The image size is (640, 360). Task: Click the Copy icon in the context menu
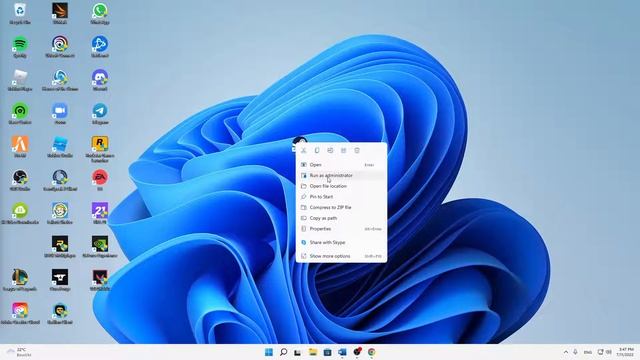pyautogui.click(x=317, y=151)
